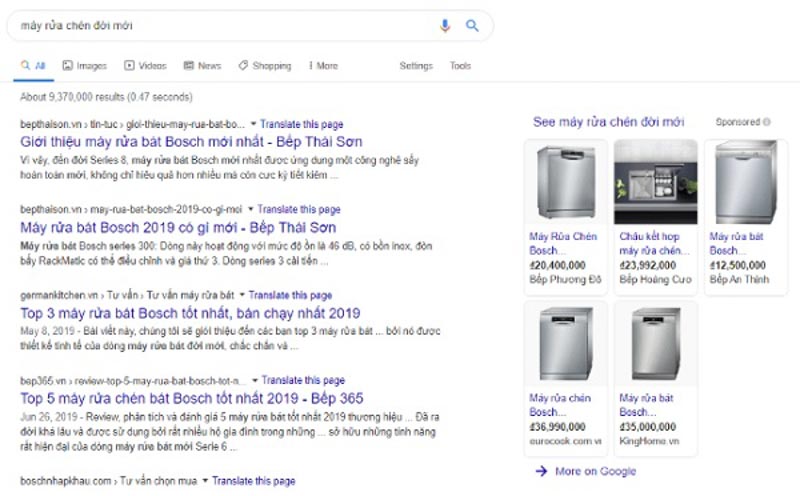
Task: Open dropdown arrow beside bep365.vn breadcrumb
Action: 255,380
